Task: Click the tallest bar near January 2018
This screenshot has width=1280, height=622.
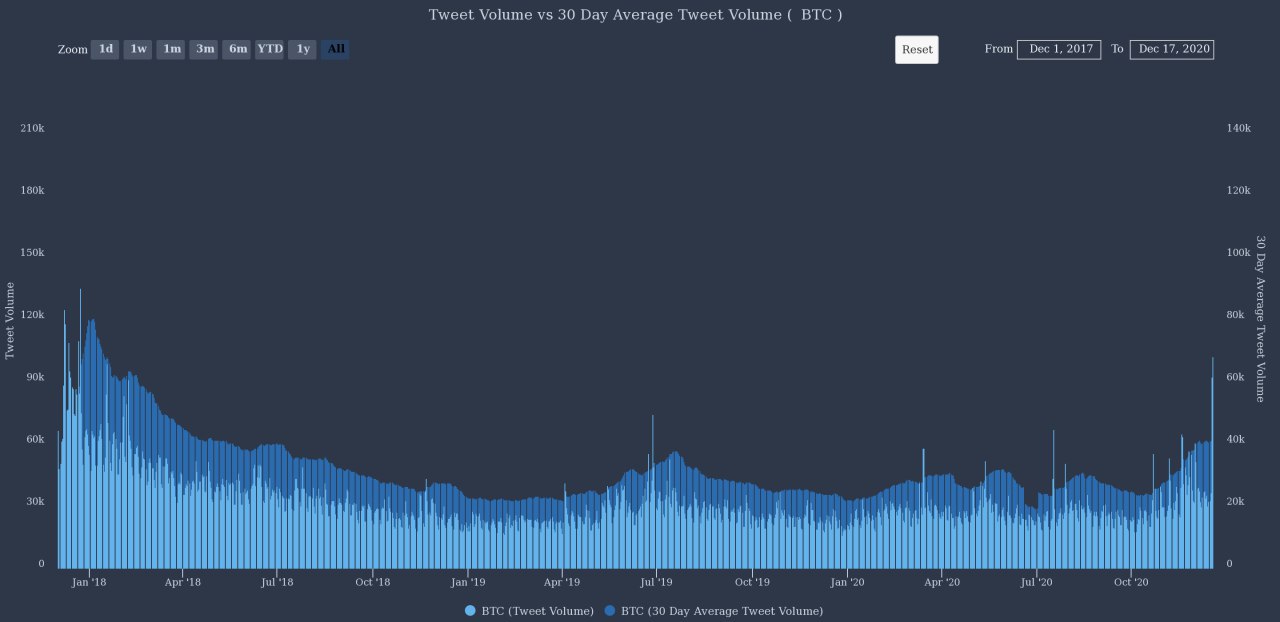Action: pyautogui.click(x=82, y=420)
